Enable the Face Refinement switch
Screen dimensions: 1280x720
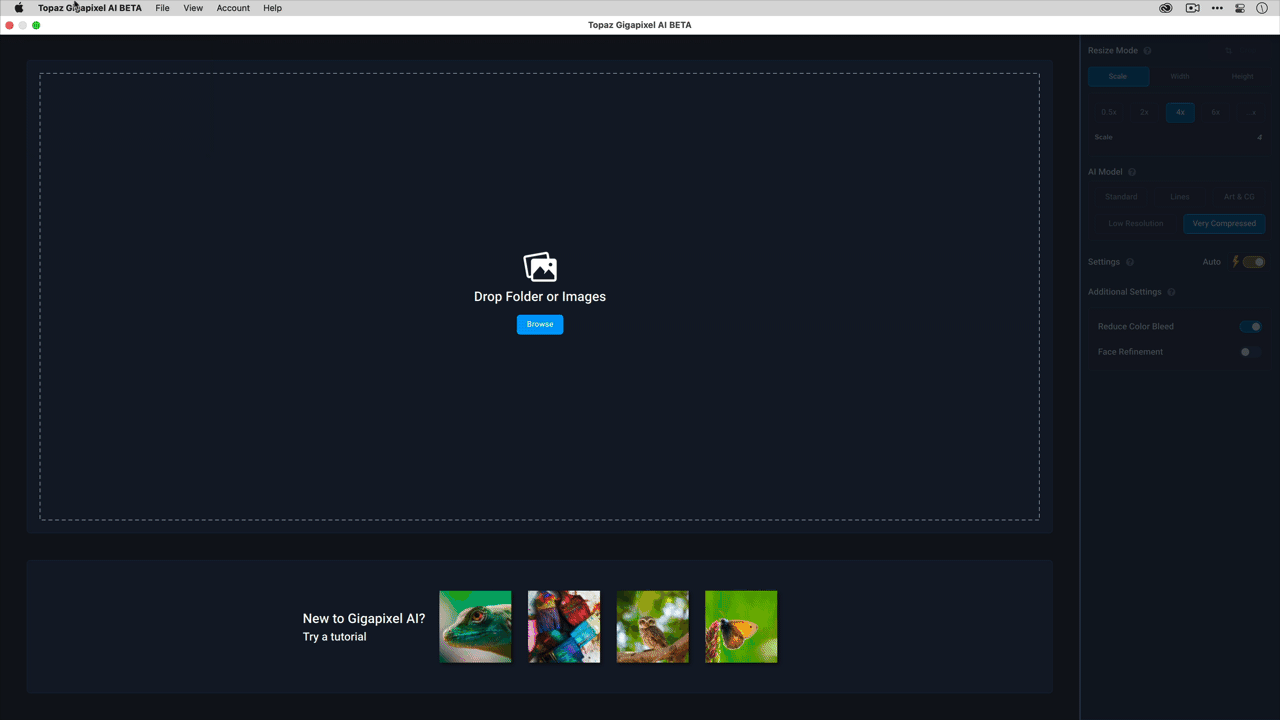(1250, 352)
